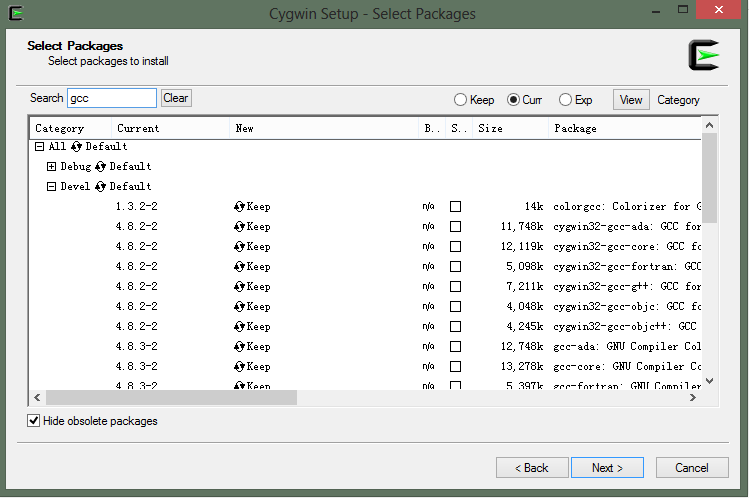
Task: Click the Clear search button
Action: [176, 98]
